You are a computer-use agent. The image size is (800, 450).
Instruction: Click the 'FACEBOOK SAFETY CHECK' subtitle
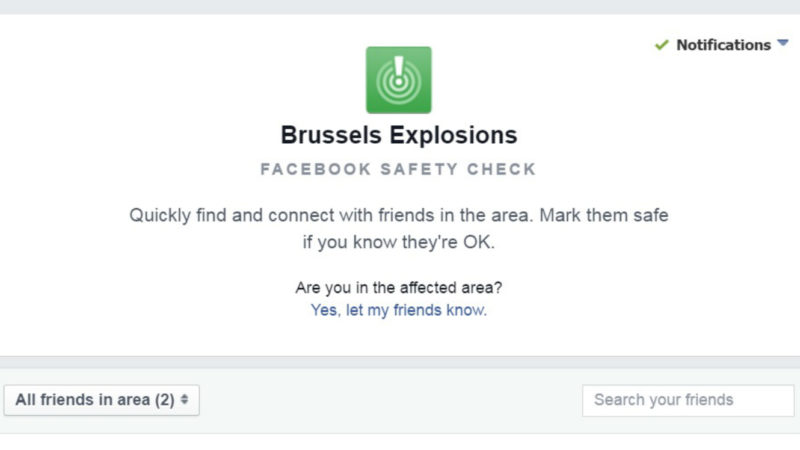coord(398,169)
